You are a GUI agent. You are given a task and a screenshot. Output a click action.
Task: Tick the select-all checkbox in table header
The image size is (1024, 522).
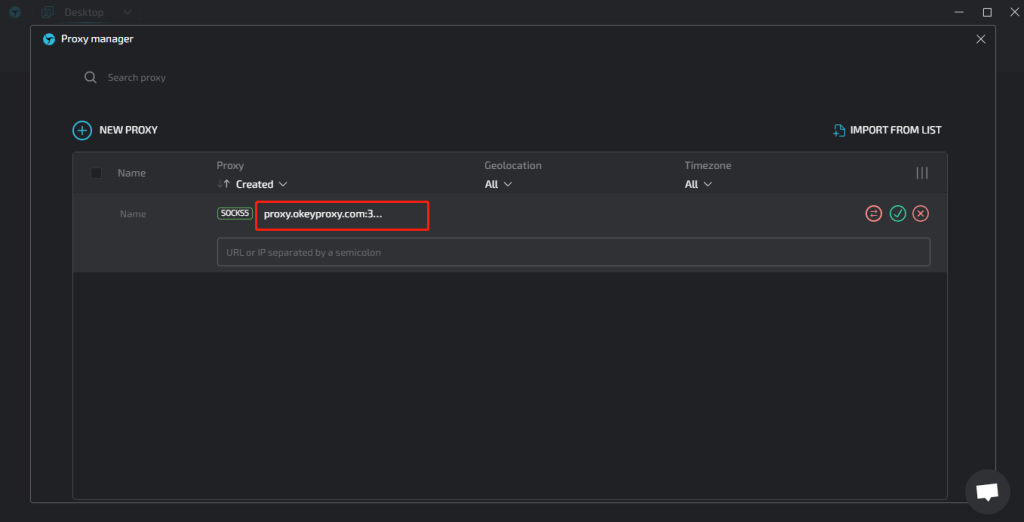(96, 173)
